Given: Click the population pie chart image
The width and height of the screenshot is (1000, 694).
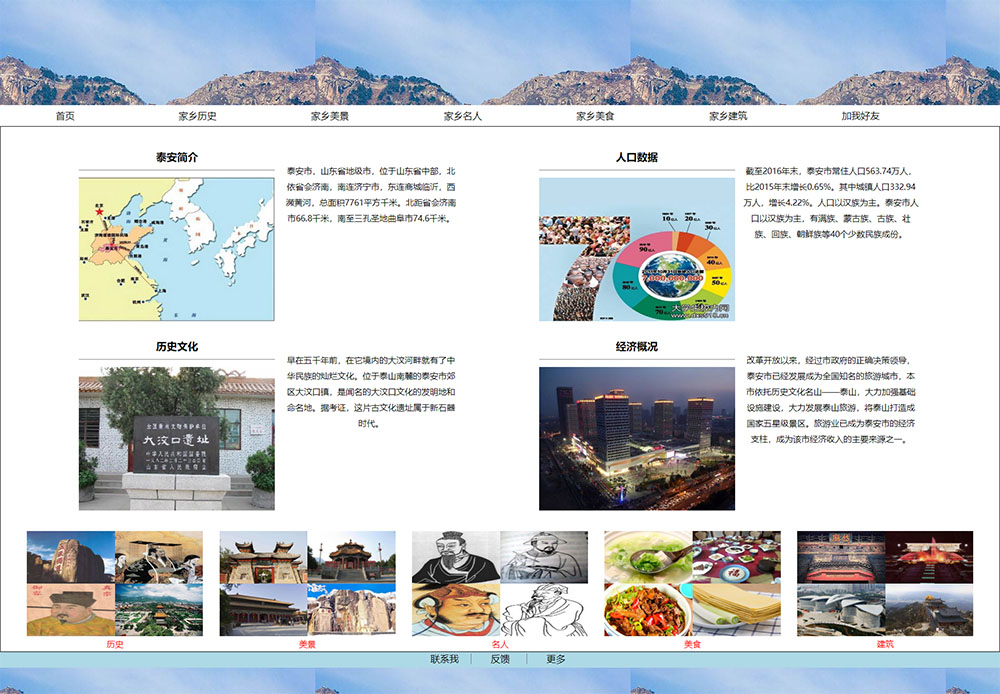Looking at the screenshot, I should click(x=636, y=249).
